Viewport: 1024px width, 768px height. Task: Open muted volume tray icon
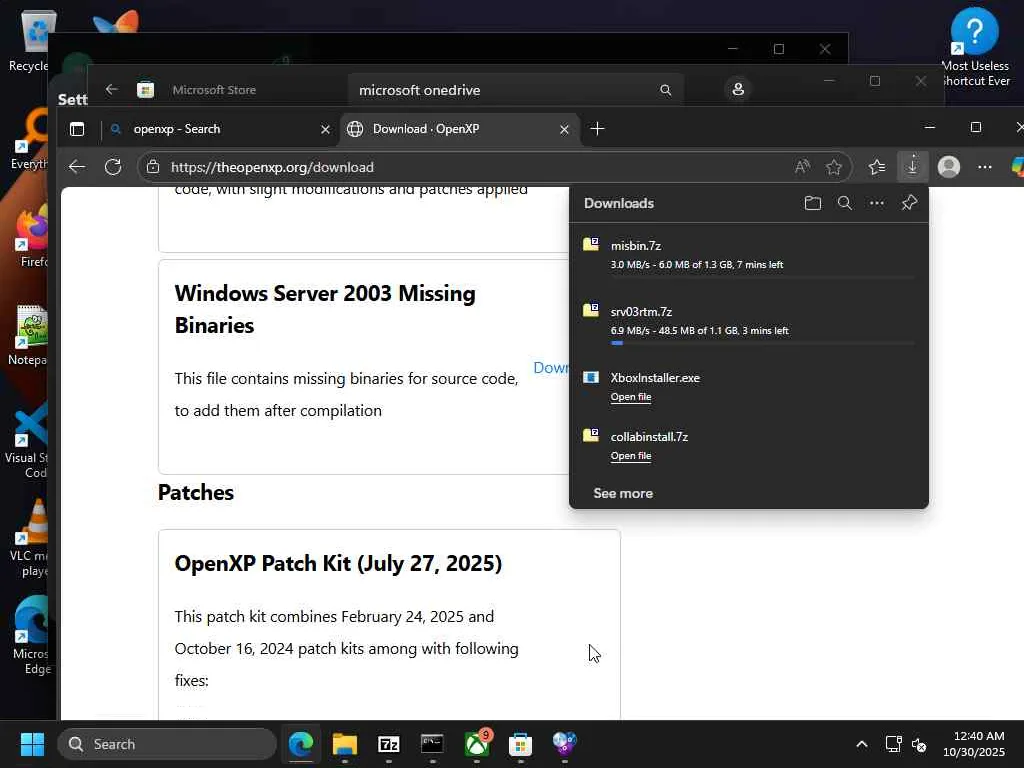tap(919, 744)
